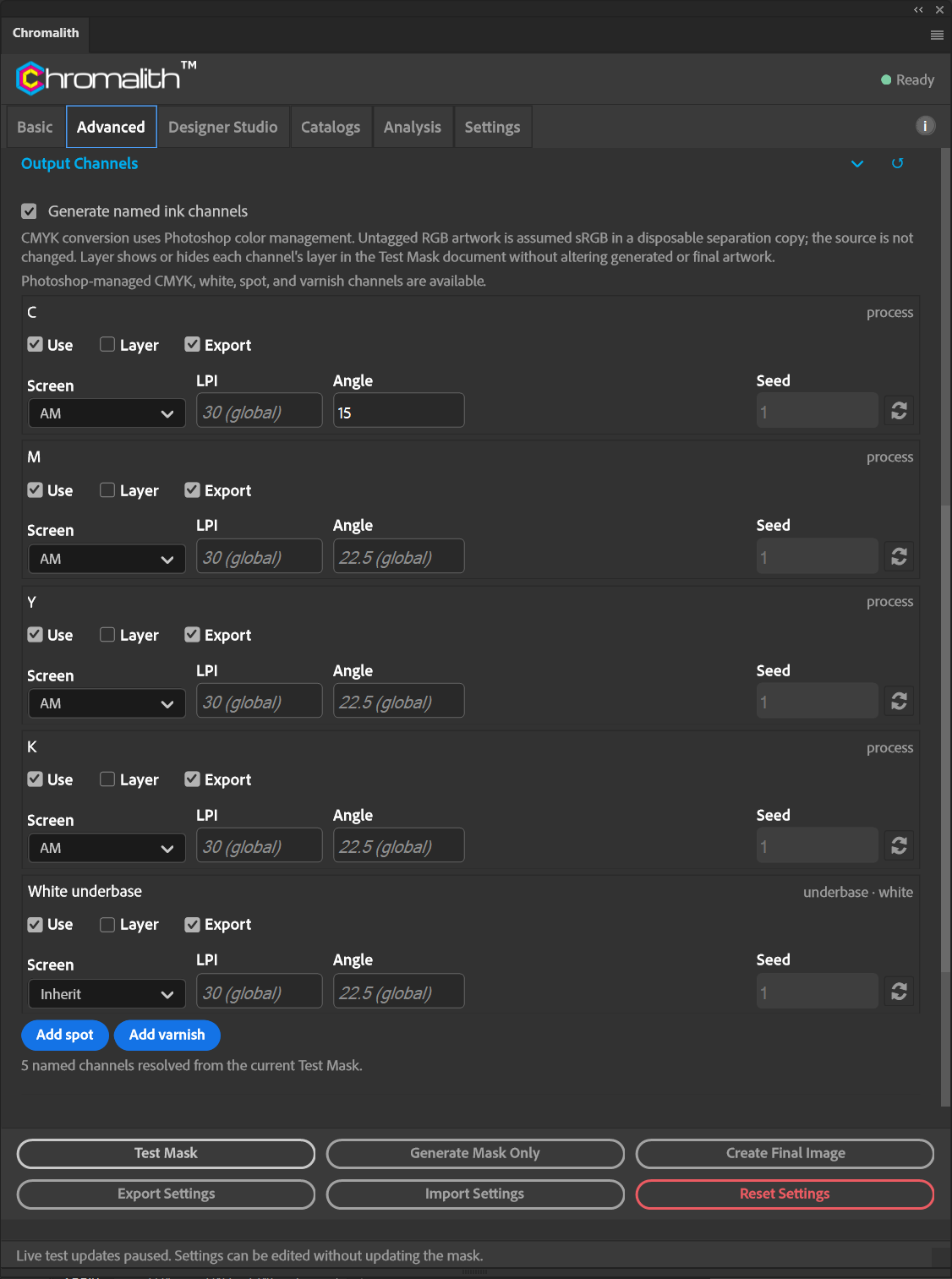Switch to the Basic tab
The width and height of the screenshot is (952, 1279).
(36, 127)
